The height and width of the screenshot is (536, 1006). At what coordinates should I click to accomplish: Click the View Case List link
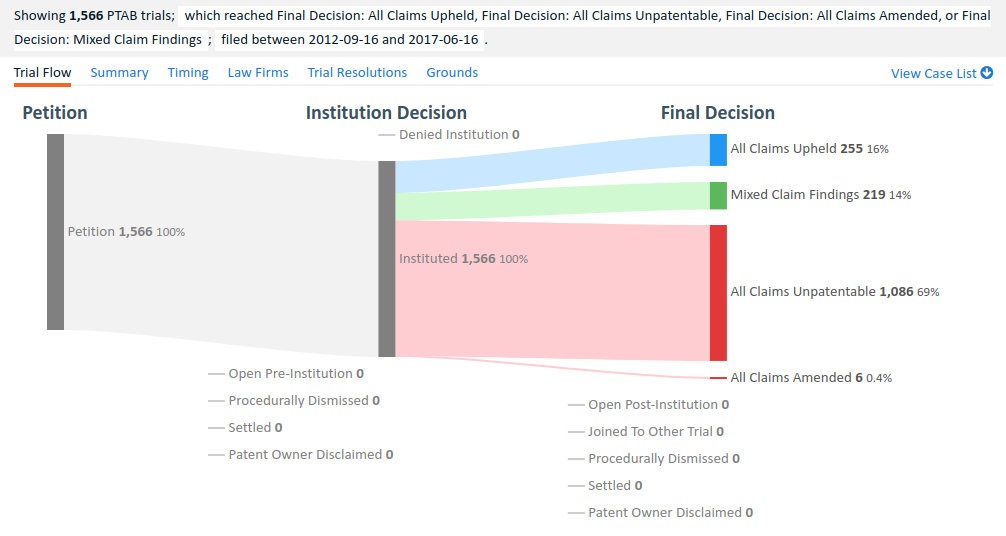(934, 73)
